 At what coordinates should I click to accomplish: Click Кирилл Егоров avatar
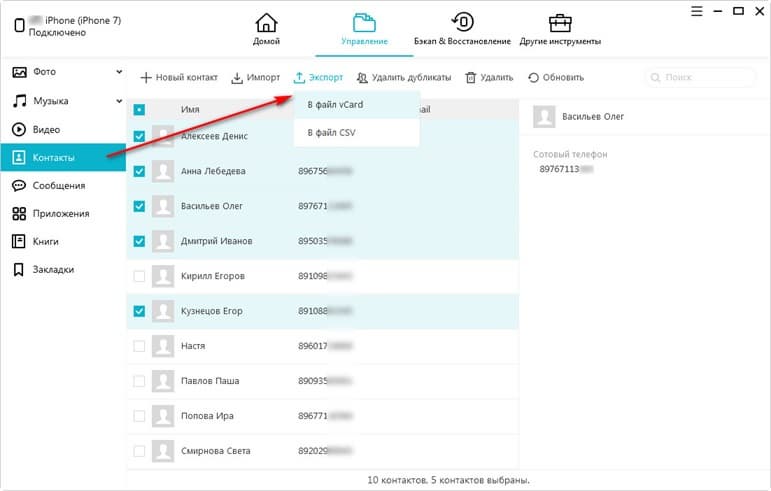[x=163, y=276]
